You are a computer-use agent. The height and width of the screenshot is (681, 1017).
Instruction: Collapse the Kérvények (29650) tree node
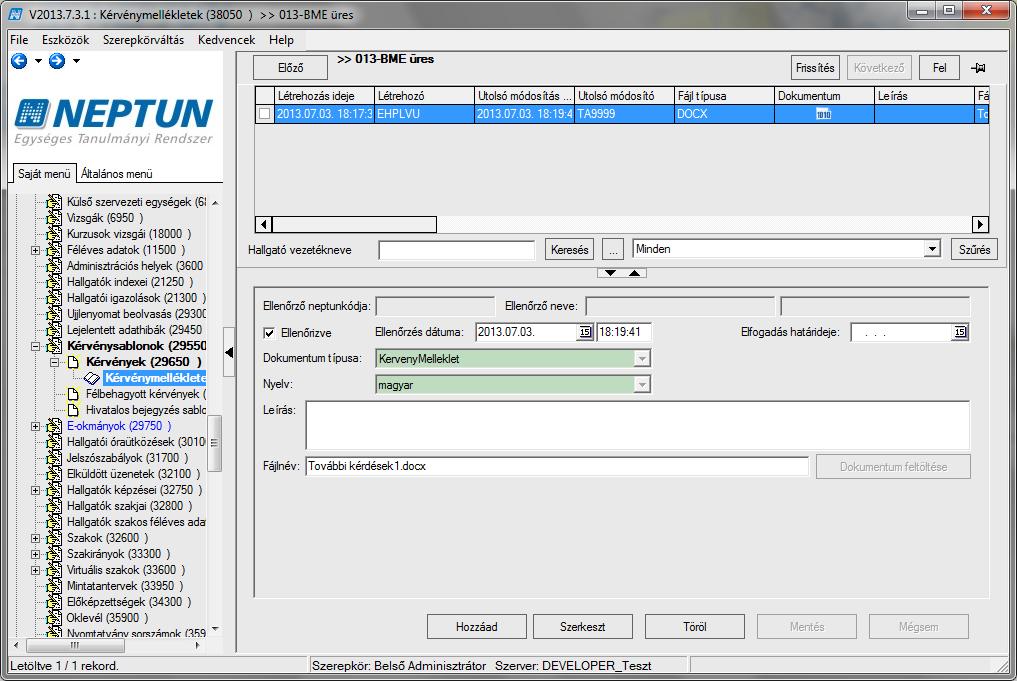point(54,362)
